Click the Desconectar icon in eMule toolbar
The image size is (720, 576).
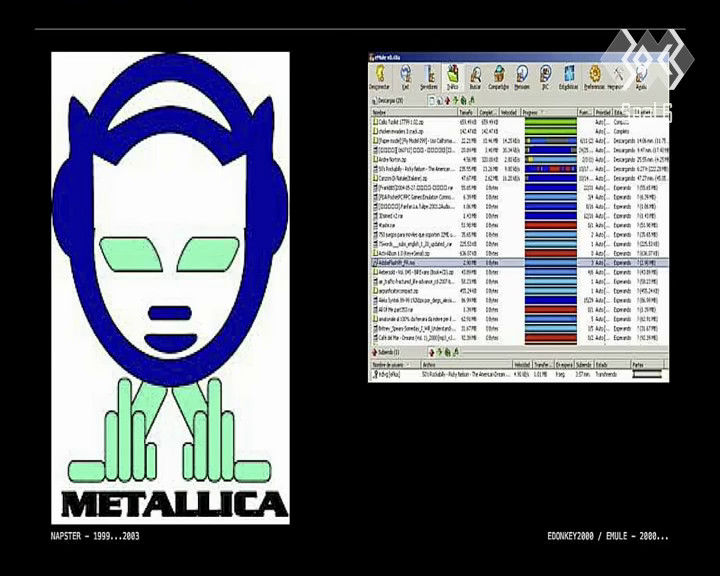pyautogui.click(x=380, y=77)
